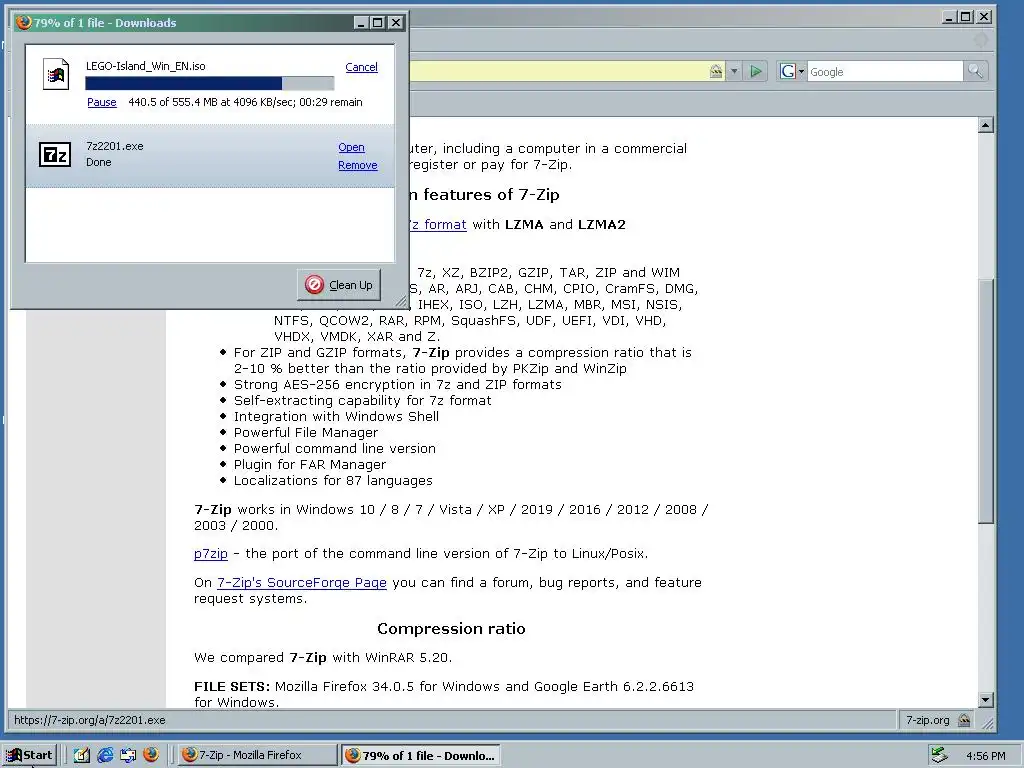Close the Downloads window
The width and height of the screenshot is (1024, 768).
click(395, 23)
